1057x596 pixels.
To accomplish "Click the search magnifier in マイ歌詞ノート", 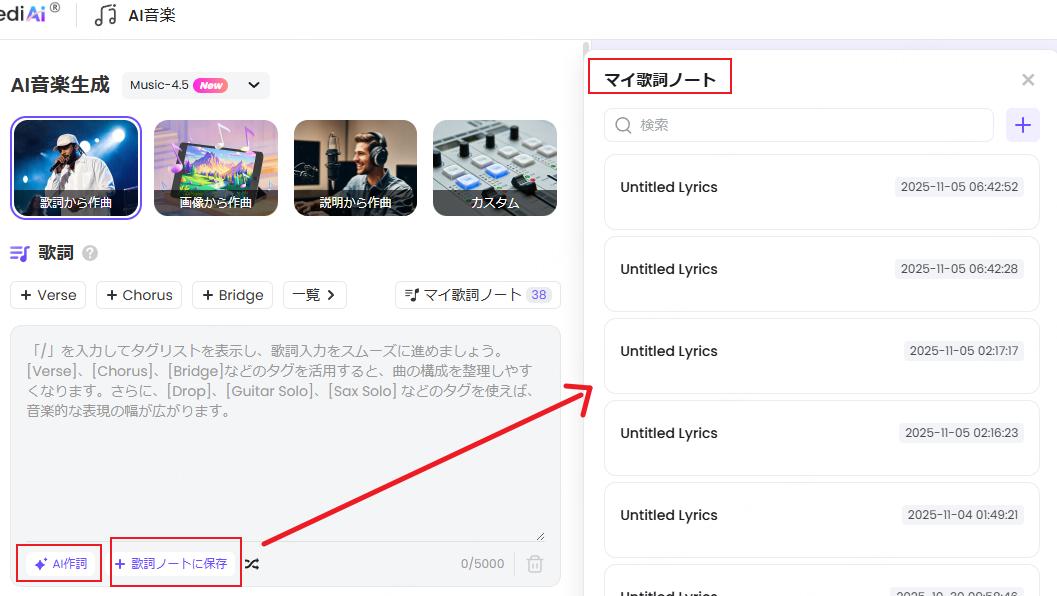I will [624, 125].
